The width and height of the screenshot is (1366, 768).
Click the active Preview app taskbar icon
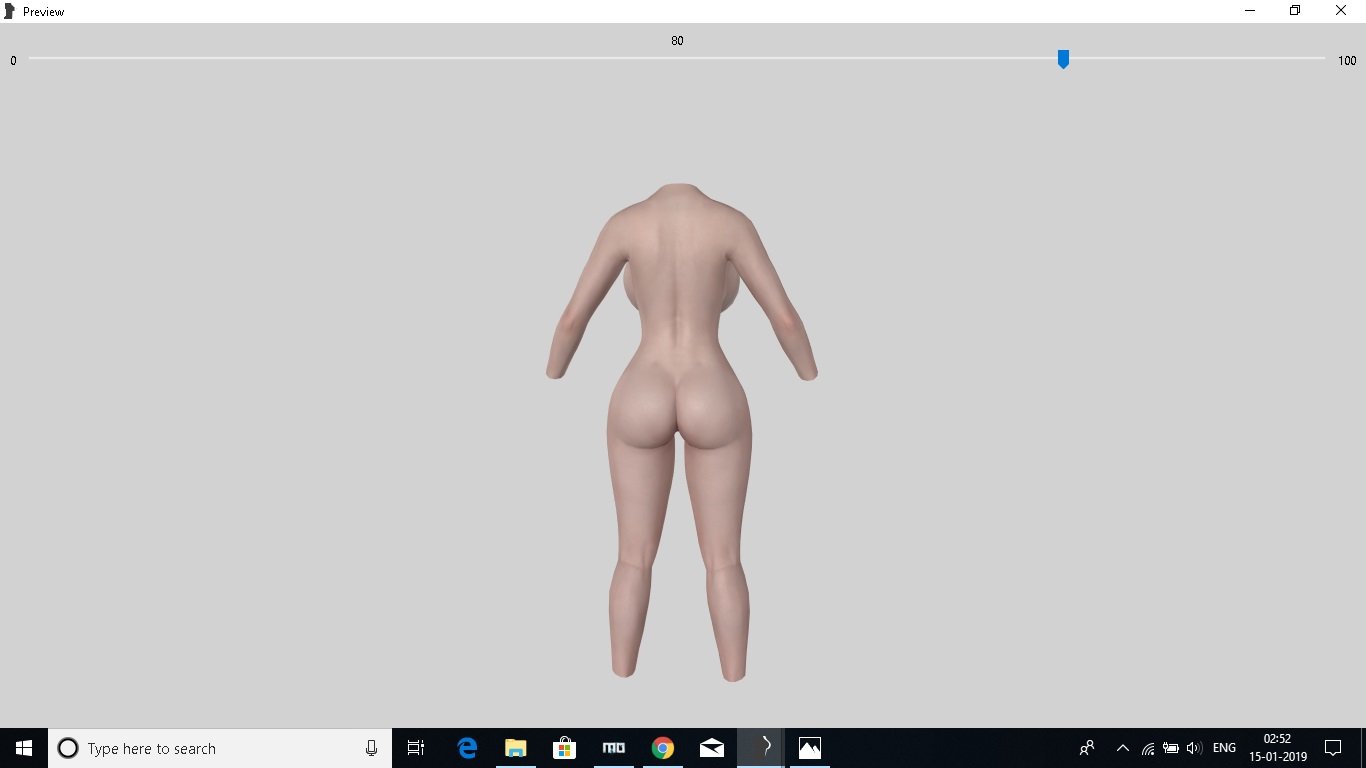(x=761, y=748)
